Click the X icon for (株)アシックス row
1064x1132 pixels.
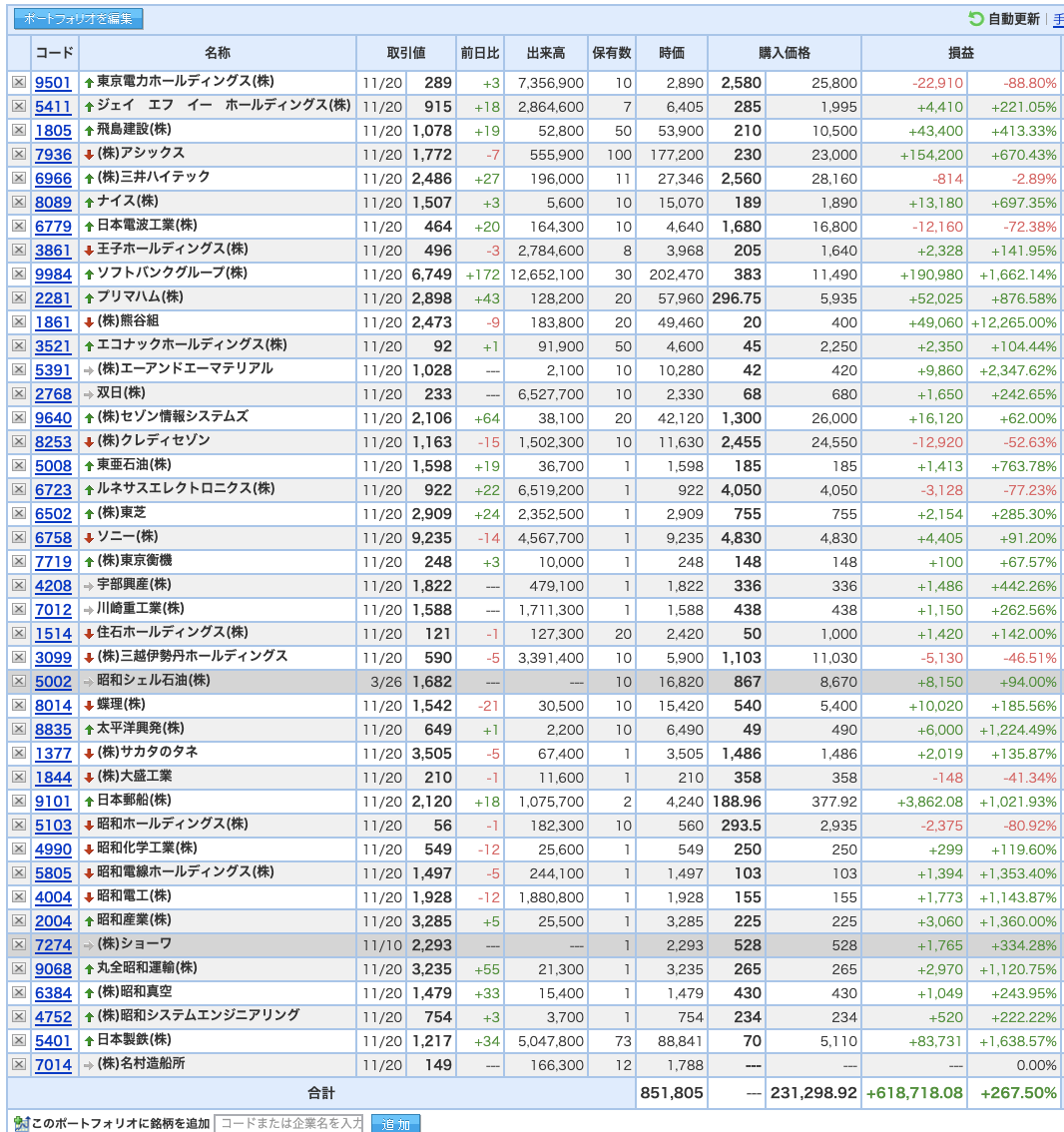coord(19,155)
